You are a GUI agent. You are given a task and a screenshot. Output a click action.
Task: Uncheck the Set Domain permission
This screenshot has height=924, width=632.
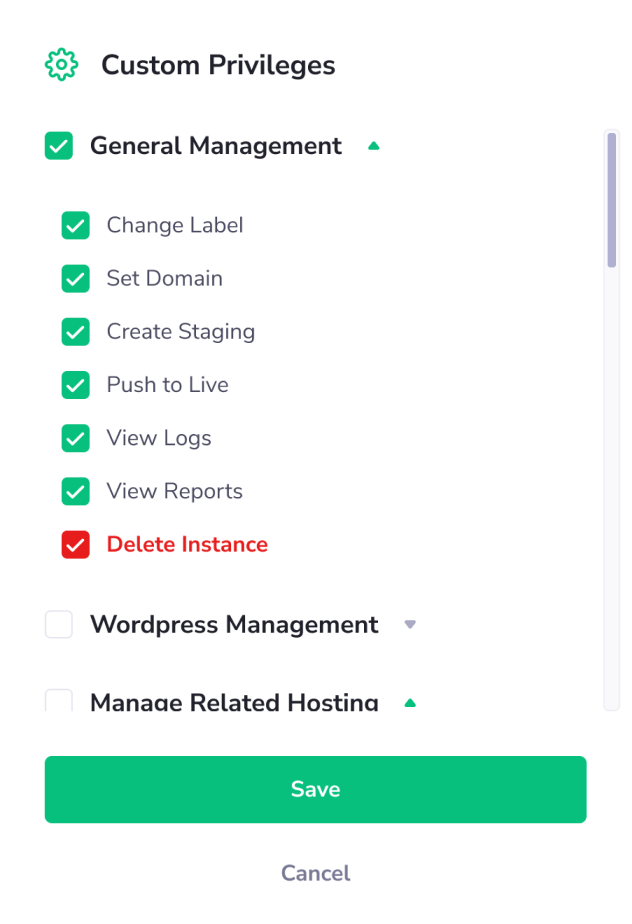tap(75, 278)
